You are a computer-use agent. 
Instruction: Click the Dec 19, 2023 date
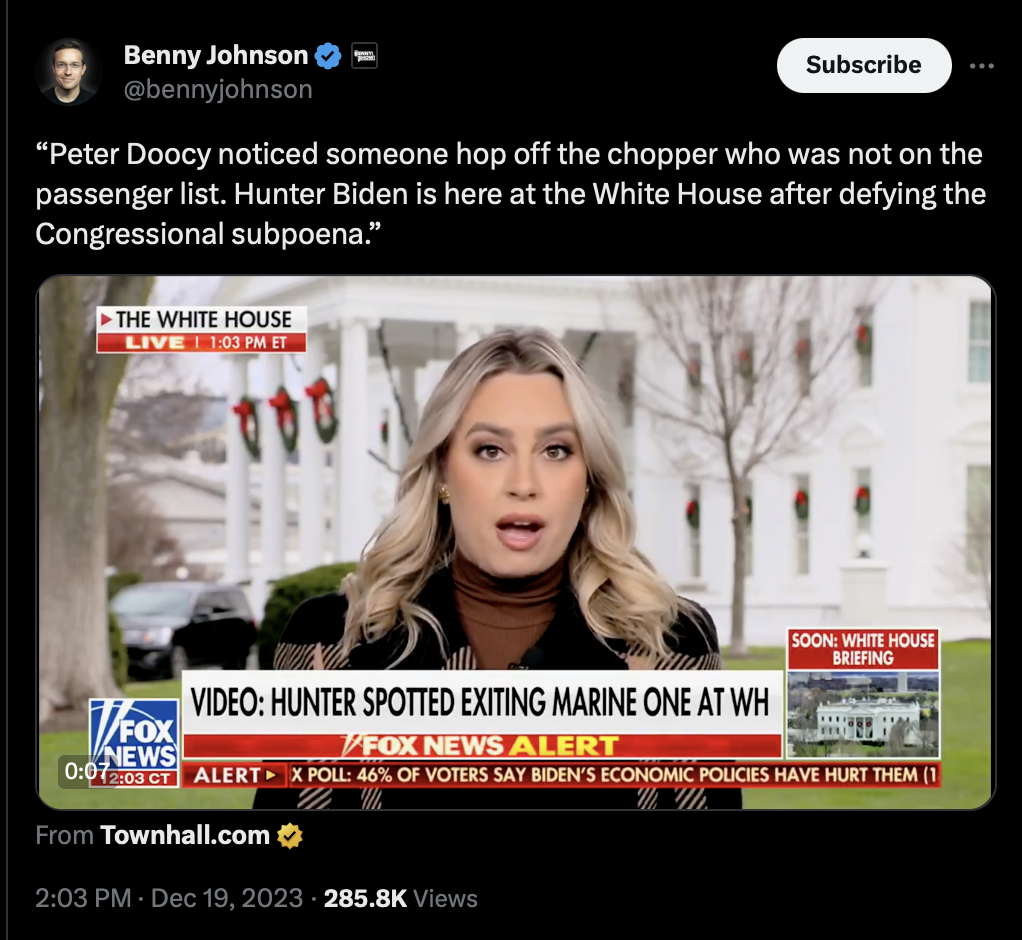point(227,898)
